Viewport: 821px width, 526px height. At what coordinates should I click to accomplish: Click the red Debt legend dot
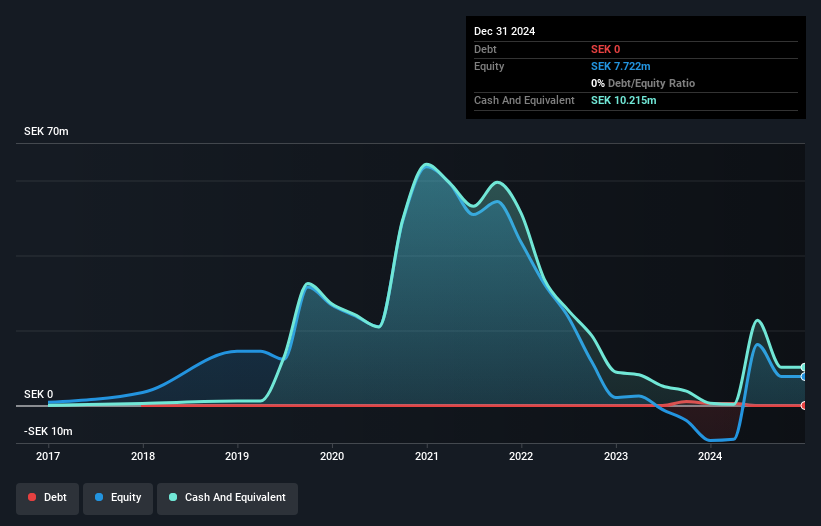[32, 497]
